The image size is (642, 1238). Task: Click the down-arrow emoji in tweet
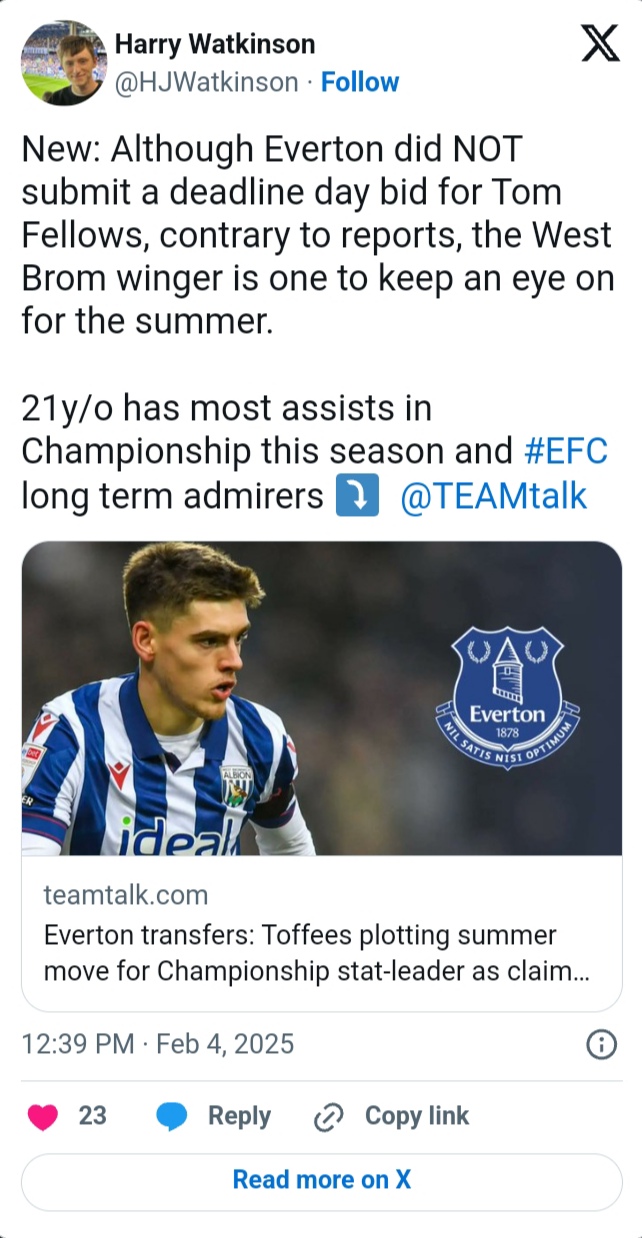point(356,496)
